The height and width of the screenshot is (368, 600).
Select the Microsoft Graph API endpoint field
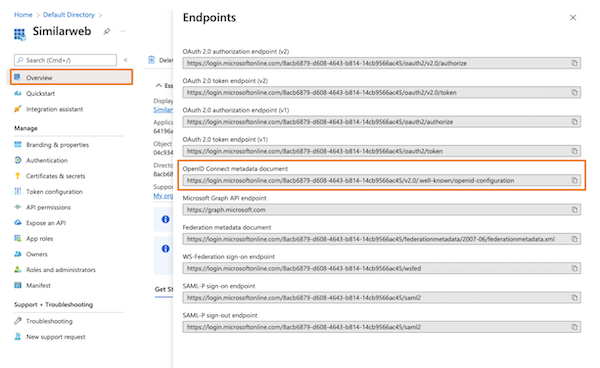[x=382, y=210]
